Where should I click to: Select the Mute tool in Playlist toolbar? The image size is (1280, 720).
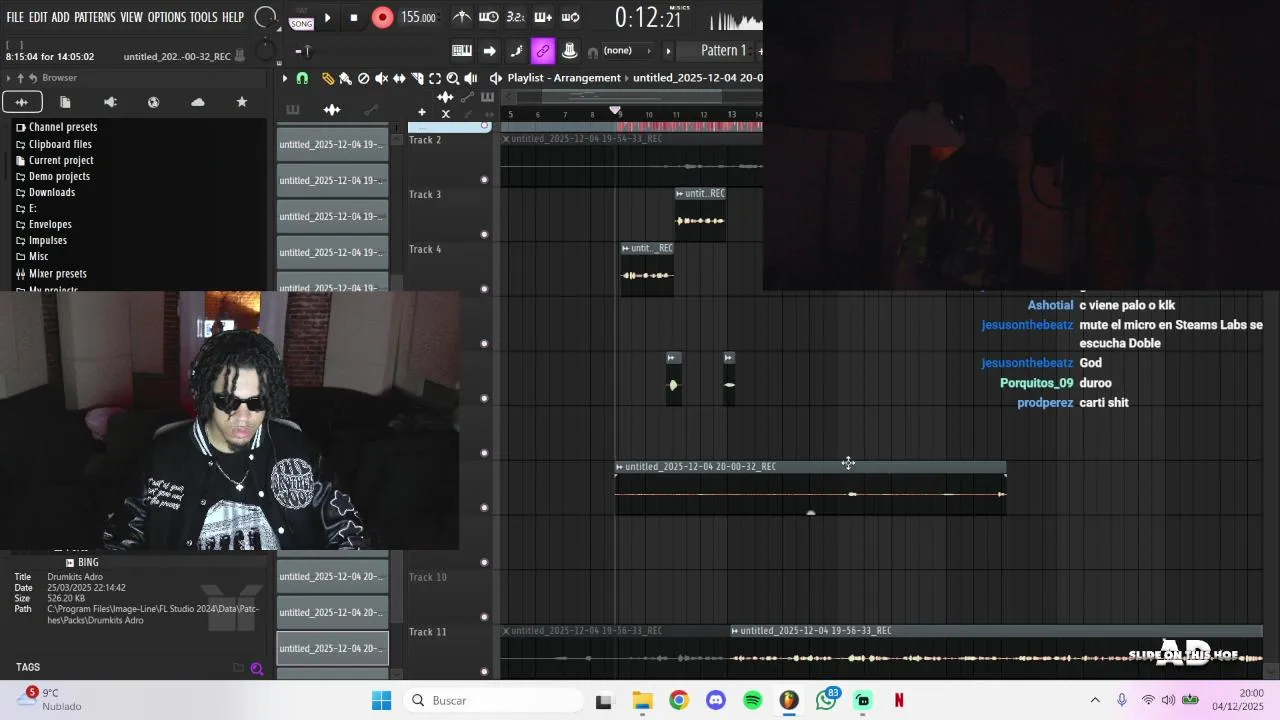(381, 78)
